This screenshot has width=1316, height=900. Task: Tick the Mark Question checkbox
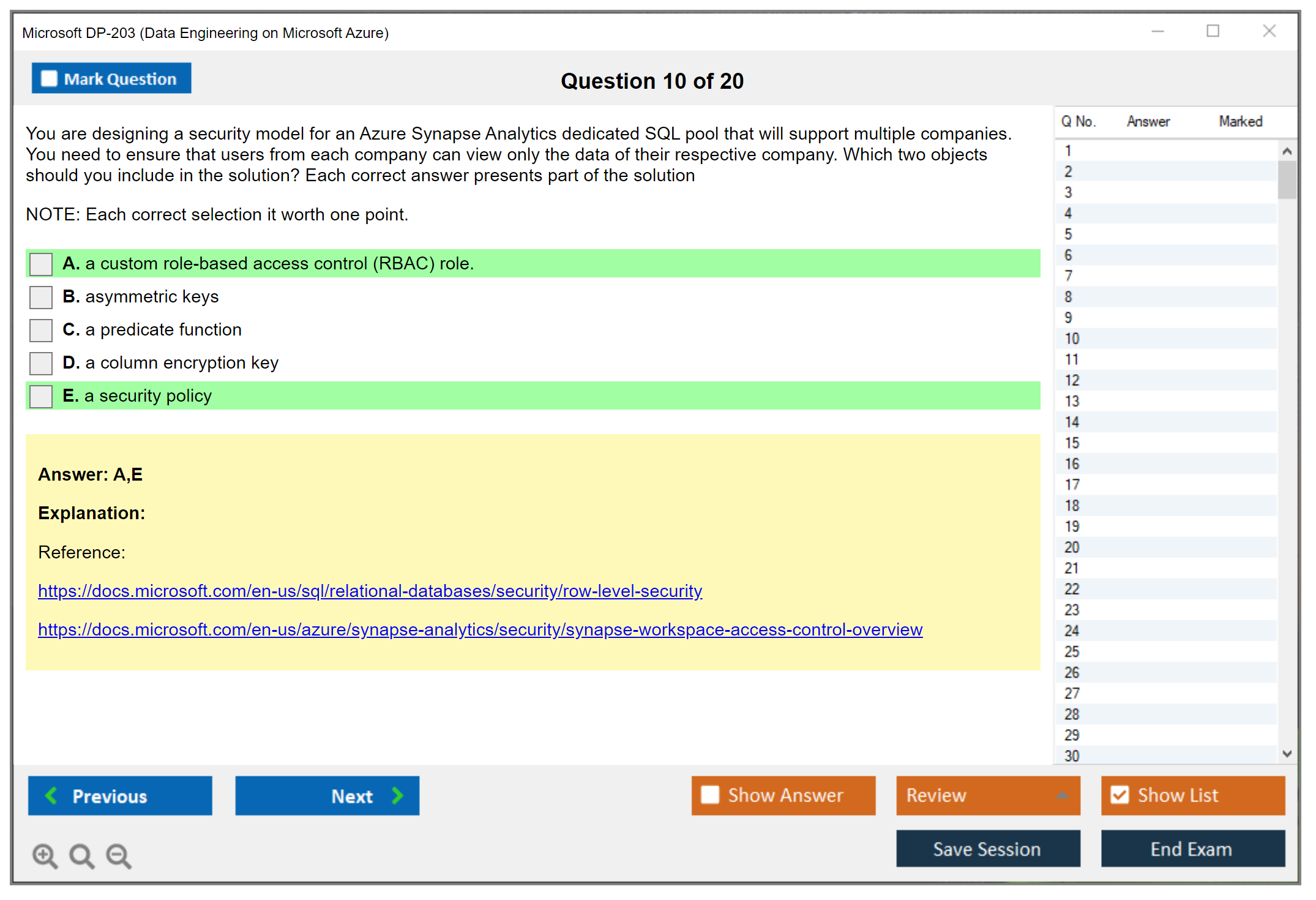(49, 78)
